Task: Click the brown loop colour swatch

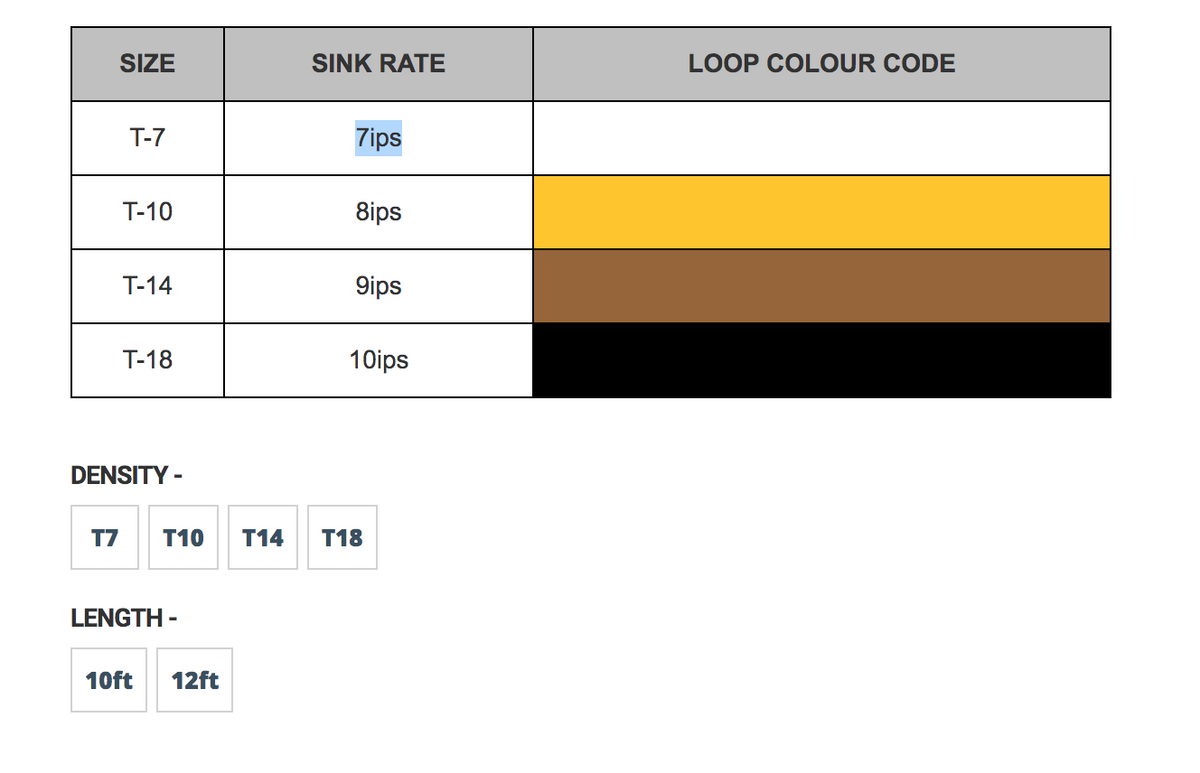Action: click(821, 286)
